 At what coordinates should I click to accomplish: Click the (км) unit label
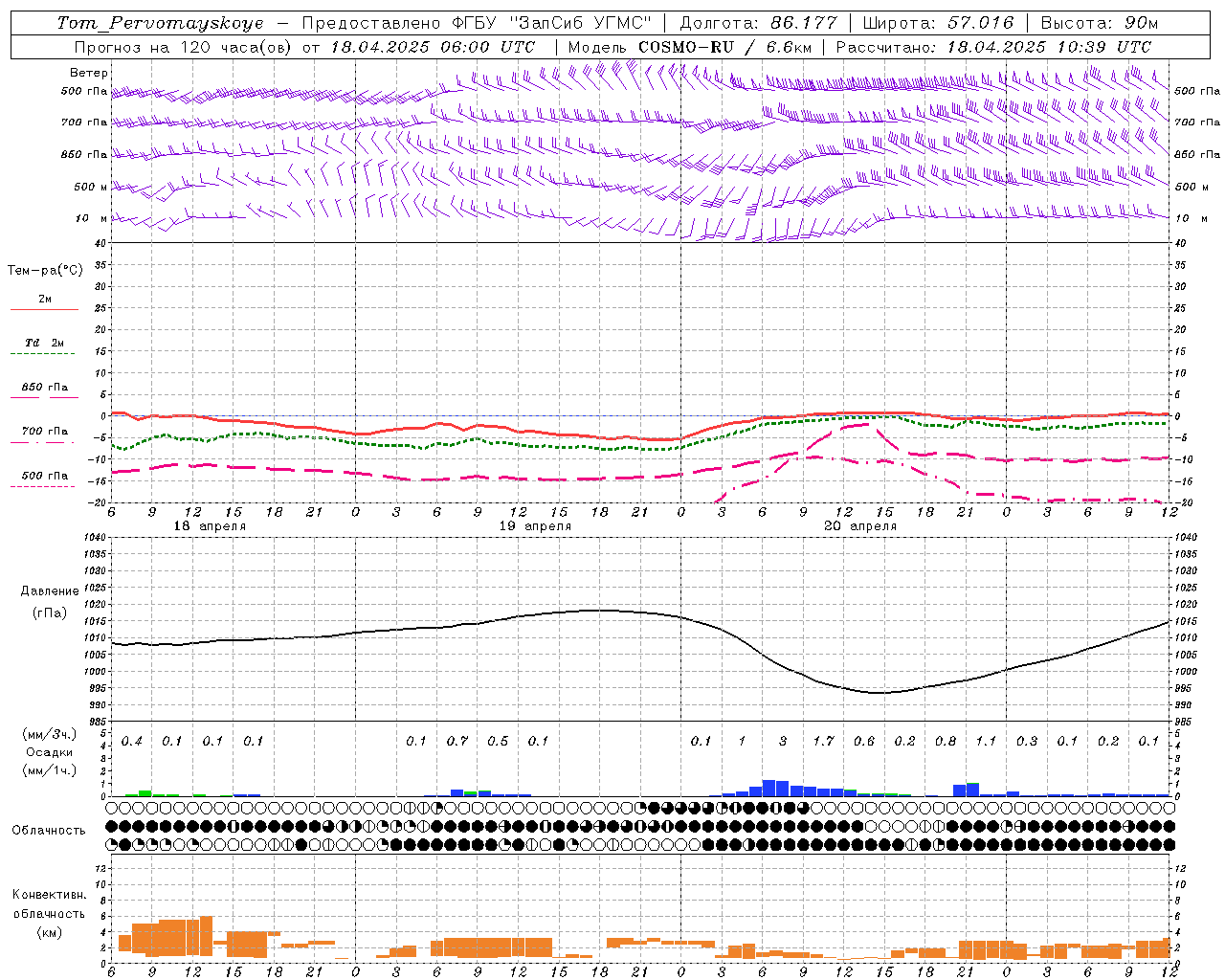[x=49, y=932]
